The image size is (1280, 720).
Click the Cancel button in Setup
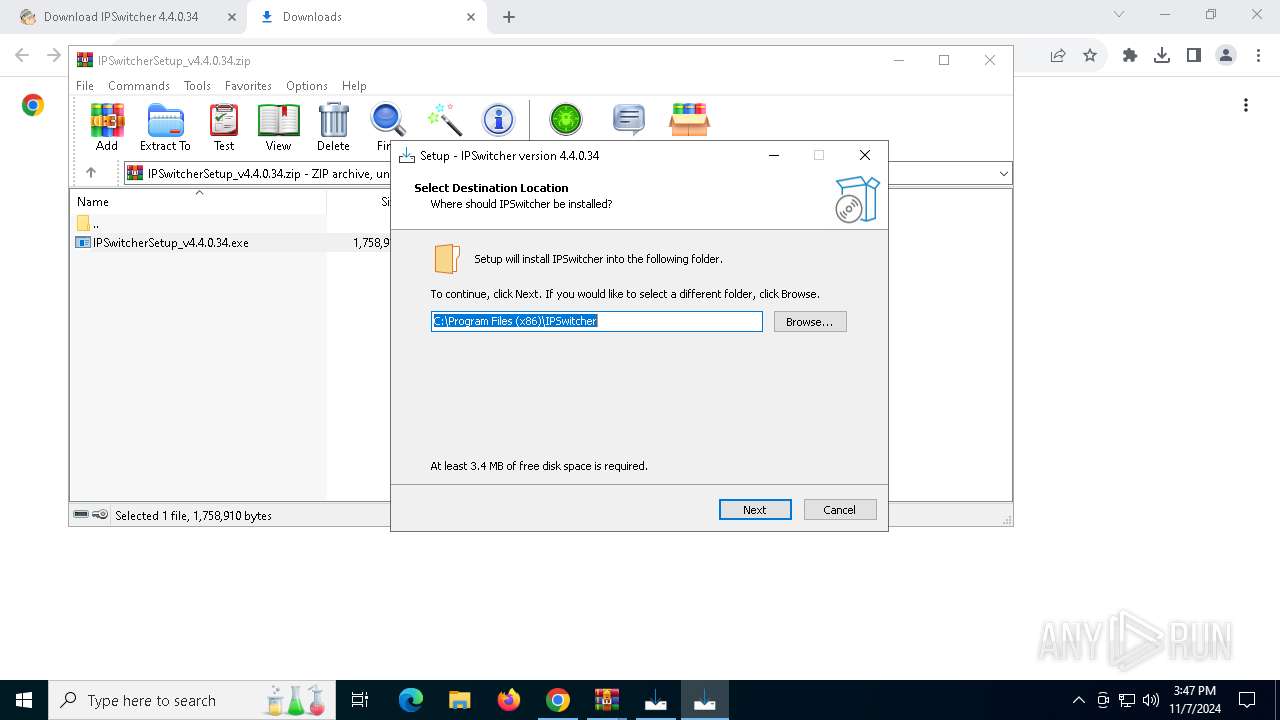click(x=840, y=510)
